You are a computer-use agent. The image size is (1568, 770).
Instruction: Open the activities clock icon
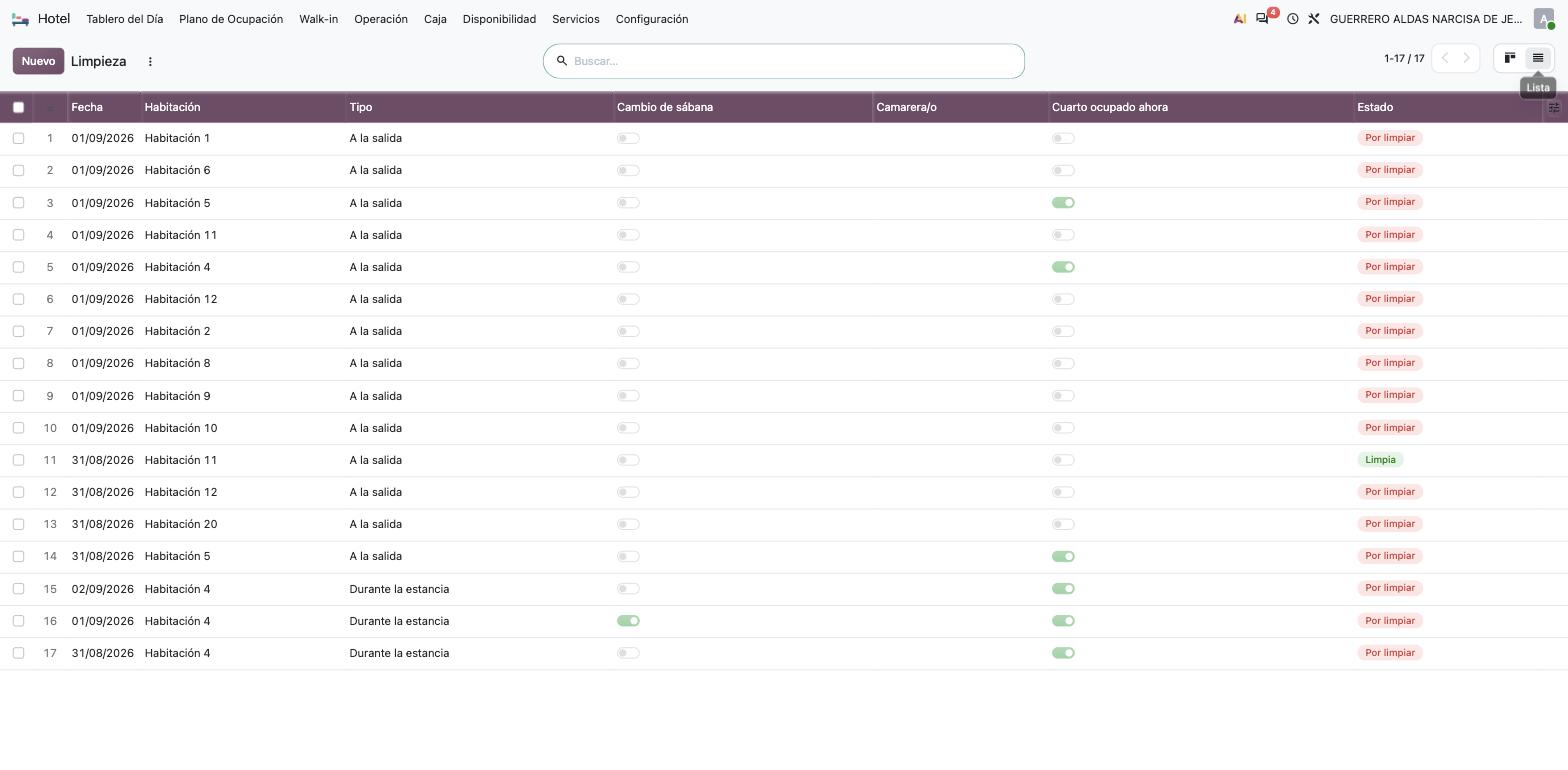tap(1292, 19)
